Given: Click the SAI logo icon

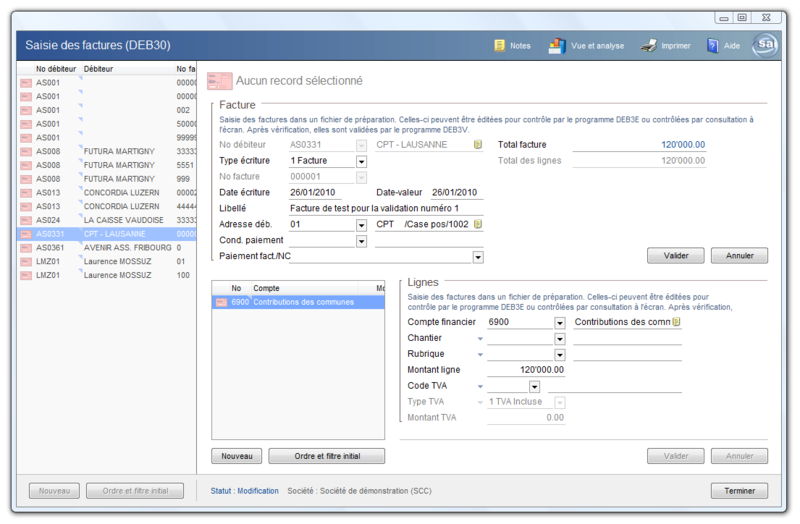Looking at the screenshot, I should [766, 45].
